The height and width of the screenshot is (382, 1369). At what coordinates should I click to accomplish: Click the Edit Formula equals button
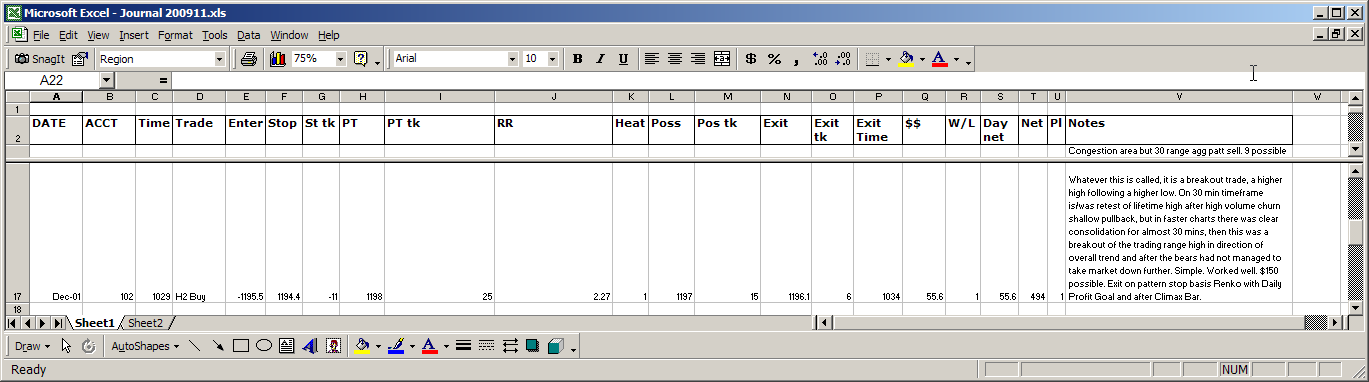tap(163, 80)
